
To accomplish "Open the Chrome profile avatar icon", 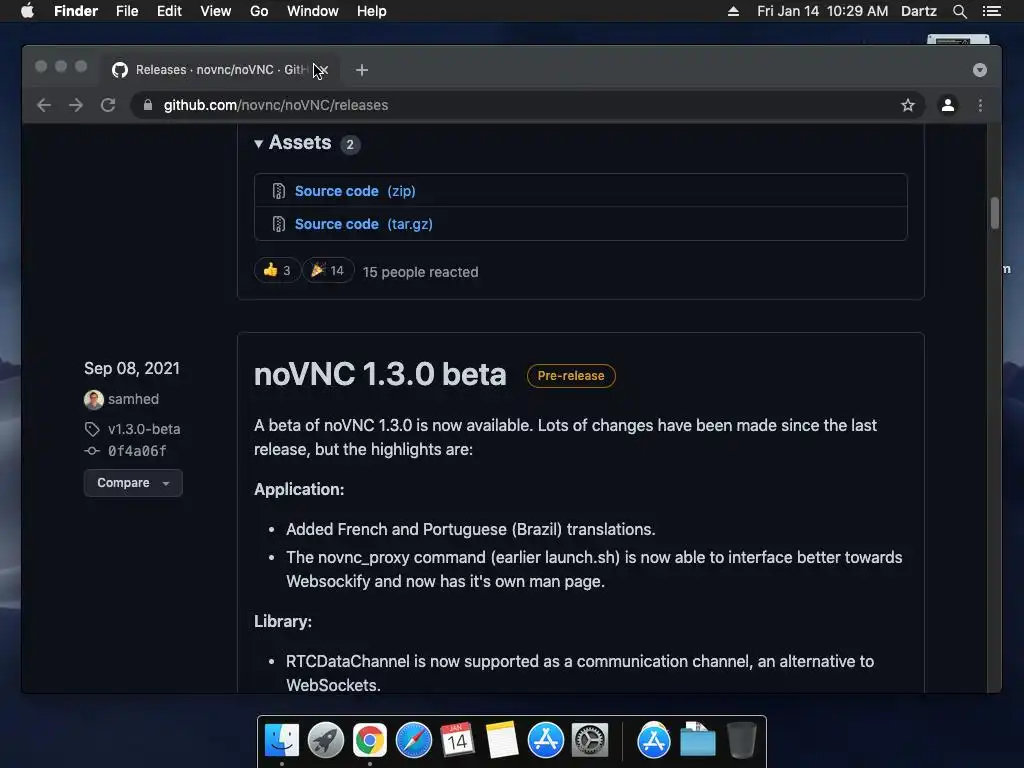I will pyautogui.click(x=948, y=104).
